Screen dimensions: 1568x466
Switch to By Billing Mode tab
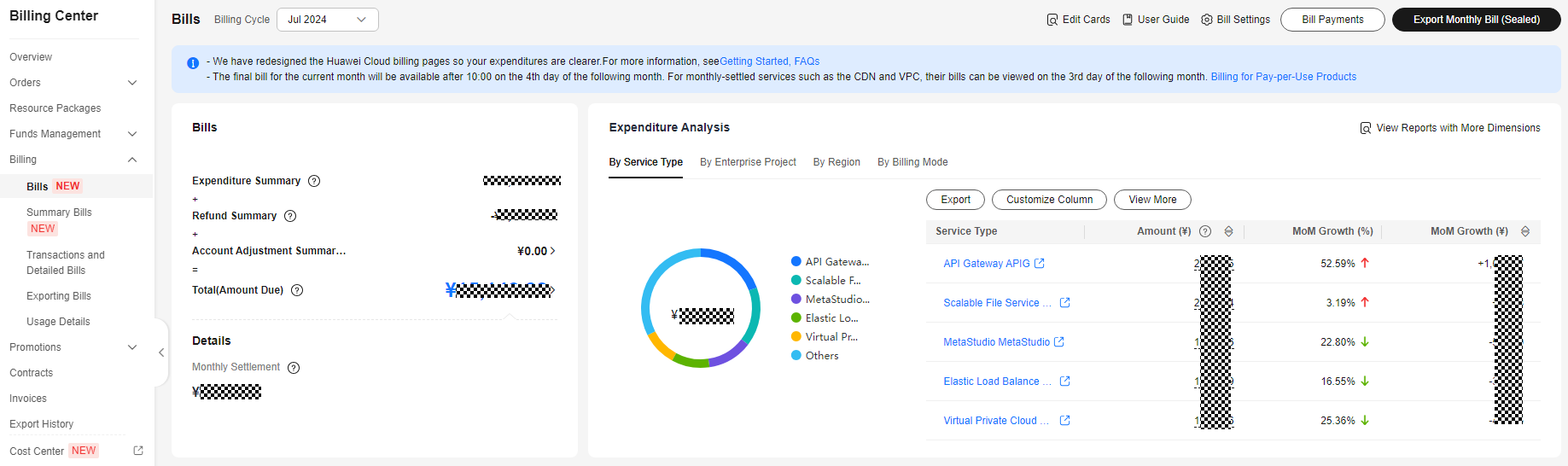(912, 162)
